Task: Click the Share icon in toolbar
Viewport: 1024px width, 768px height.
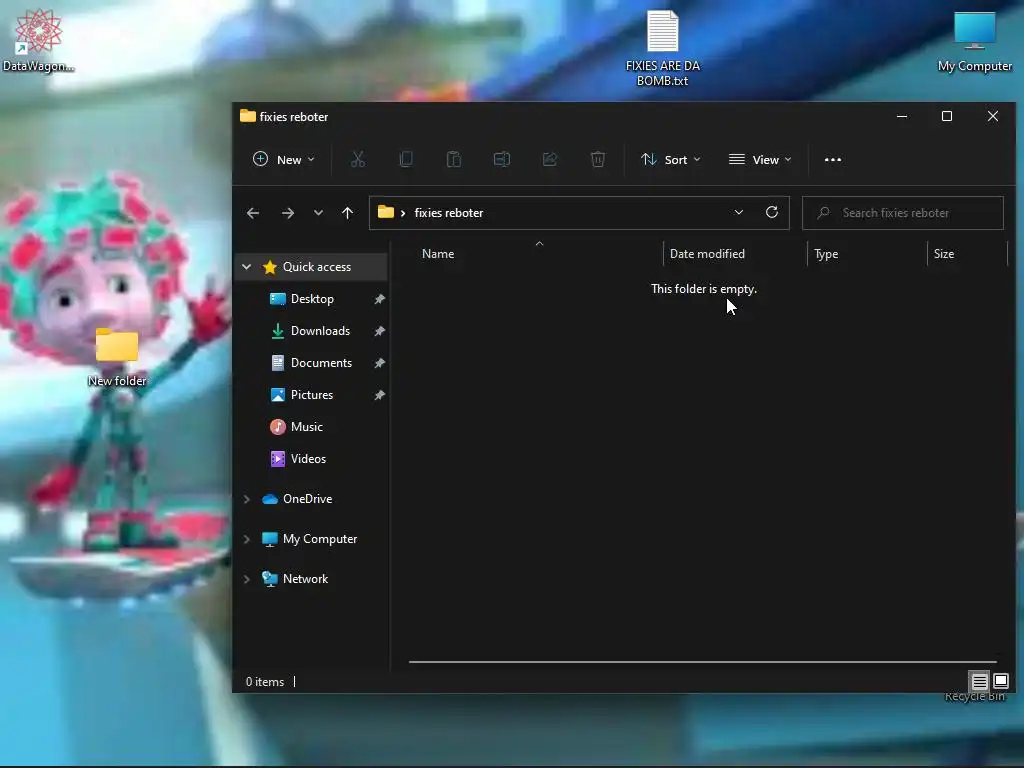Action: pos(550,159)
